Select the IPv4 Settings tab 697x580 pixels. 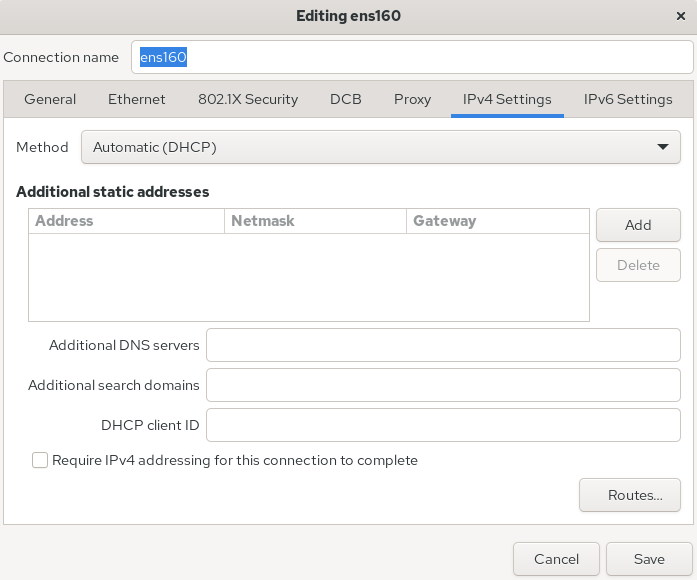507,99
